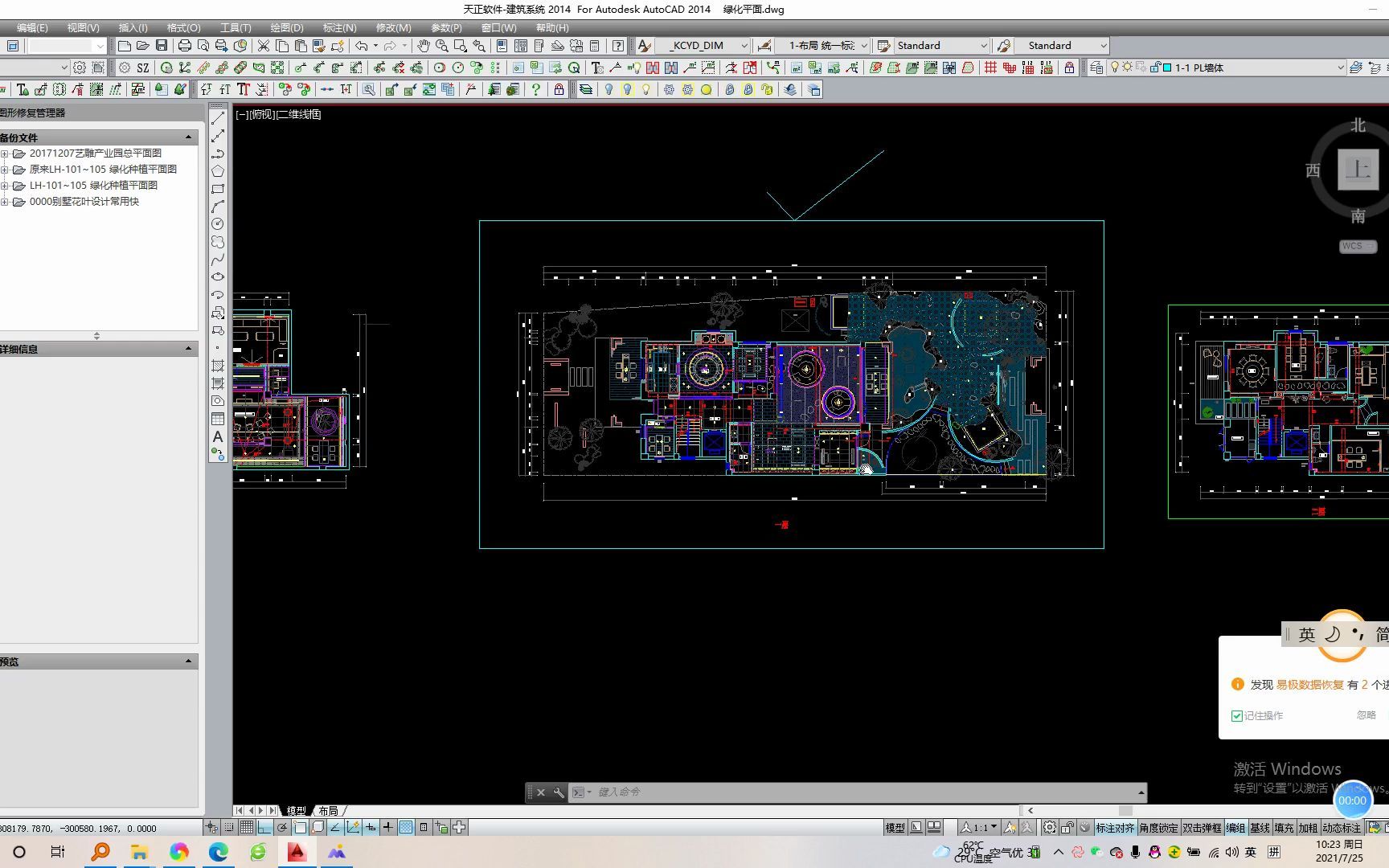Viewport: 1389px width, 868px height.
Task: Click the Plot printer icon
Action: pos(185,46)
